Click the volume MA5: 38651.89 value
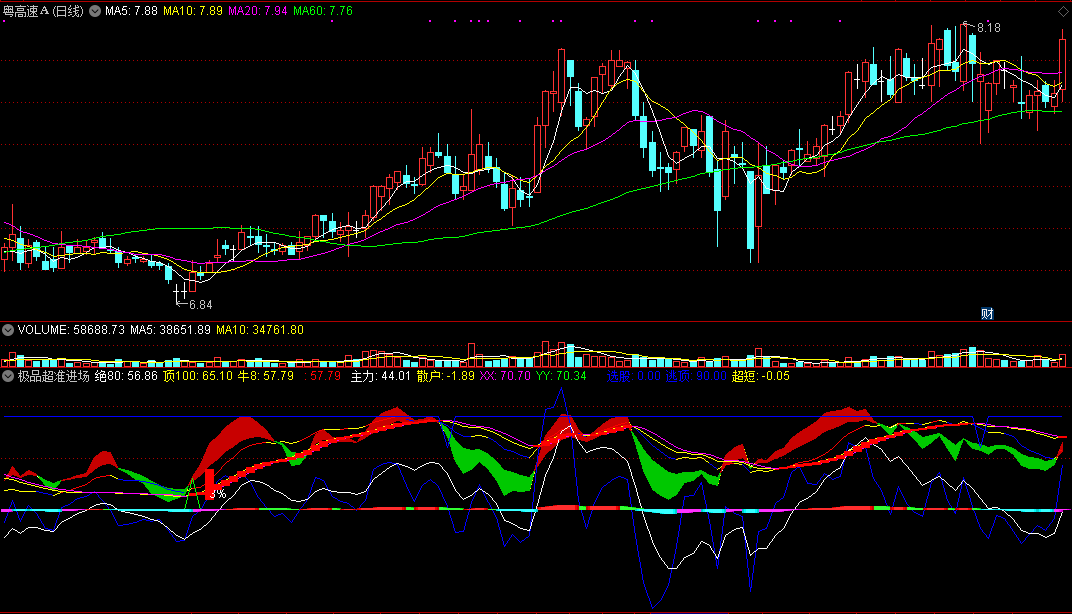The image size is (1072, 614). [170, 330]
